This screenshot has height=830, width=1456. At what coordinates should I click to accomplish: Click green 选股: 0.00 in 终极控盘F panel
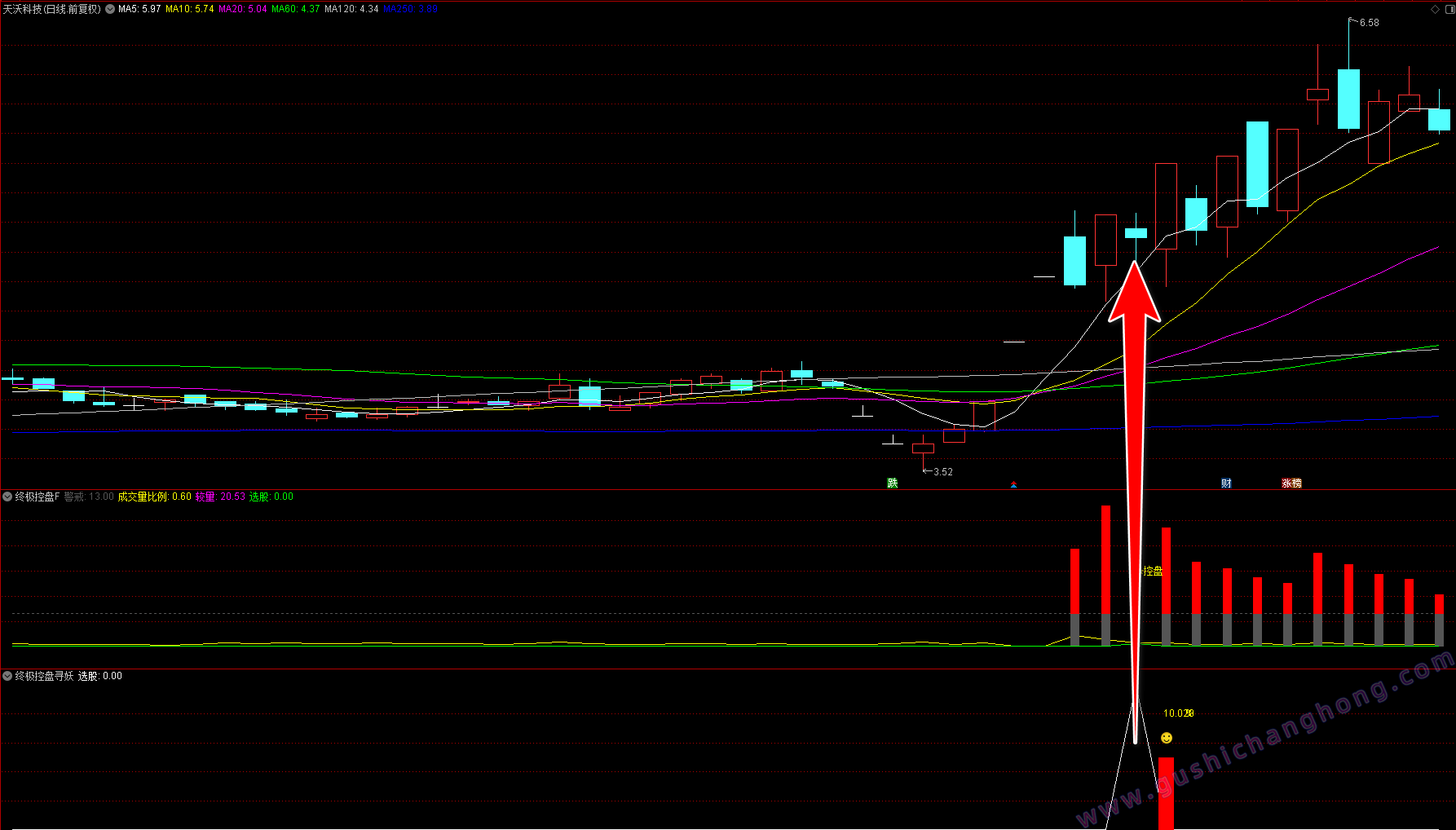click(x=271, y=497)
